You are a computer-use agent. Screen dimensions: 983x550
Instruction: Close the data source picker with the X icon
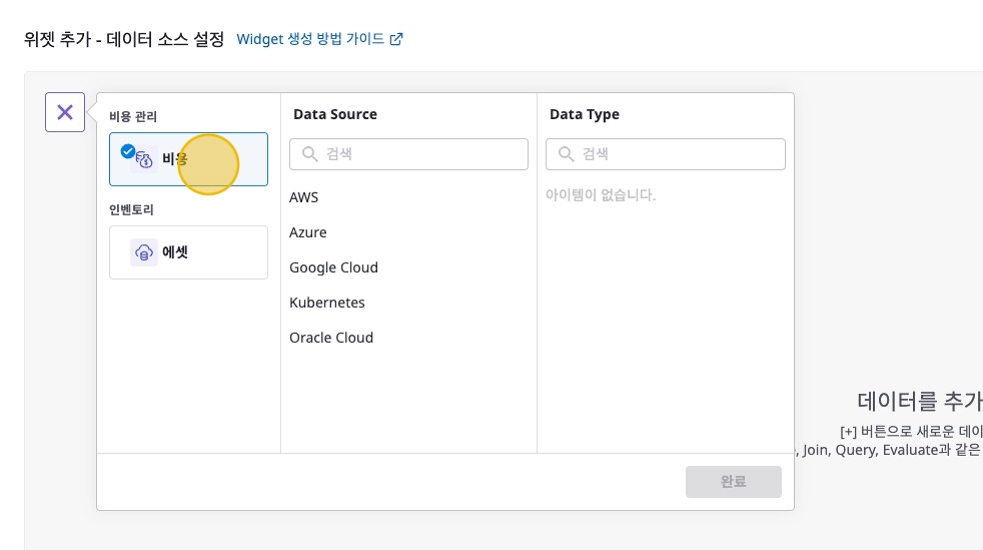point(65,112)
